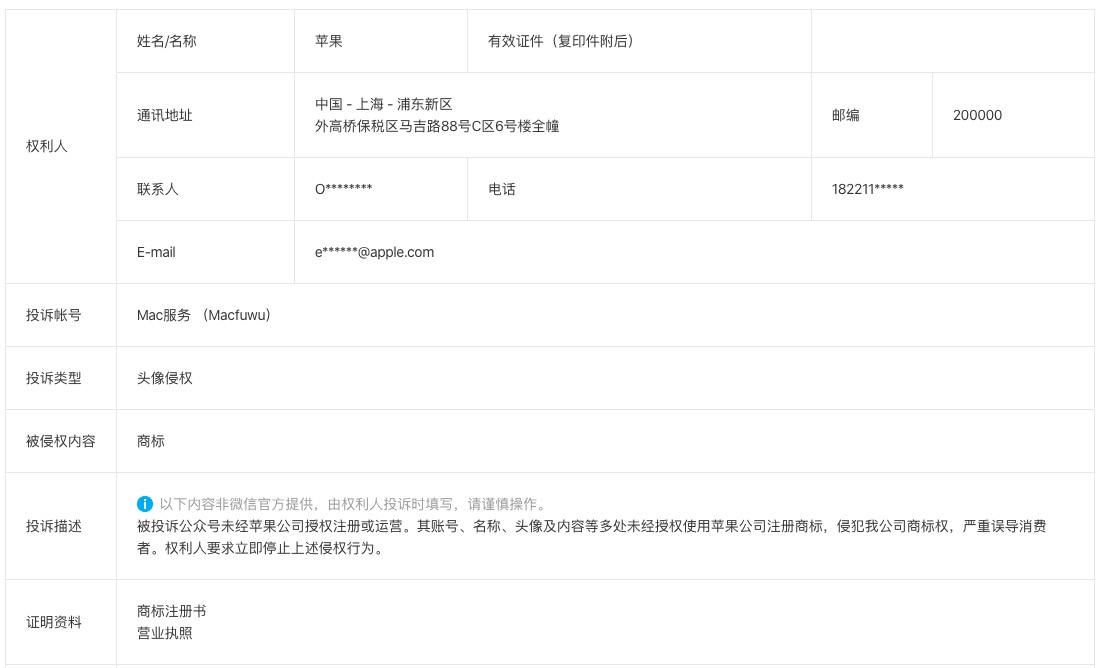Select address line 外高桥保税区马吉路88号C区6号楼全幢
The height and width of the screenshot is (668, 1099).
(x=437, y=126)
